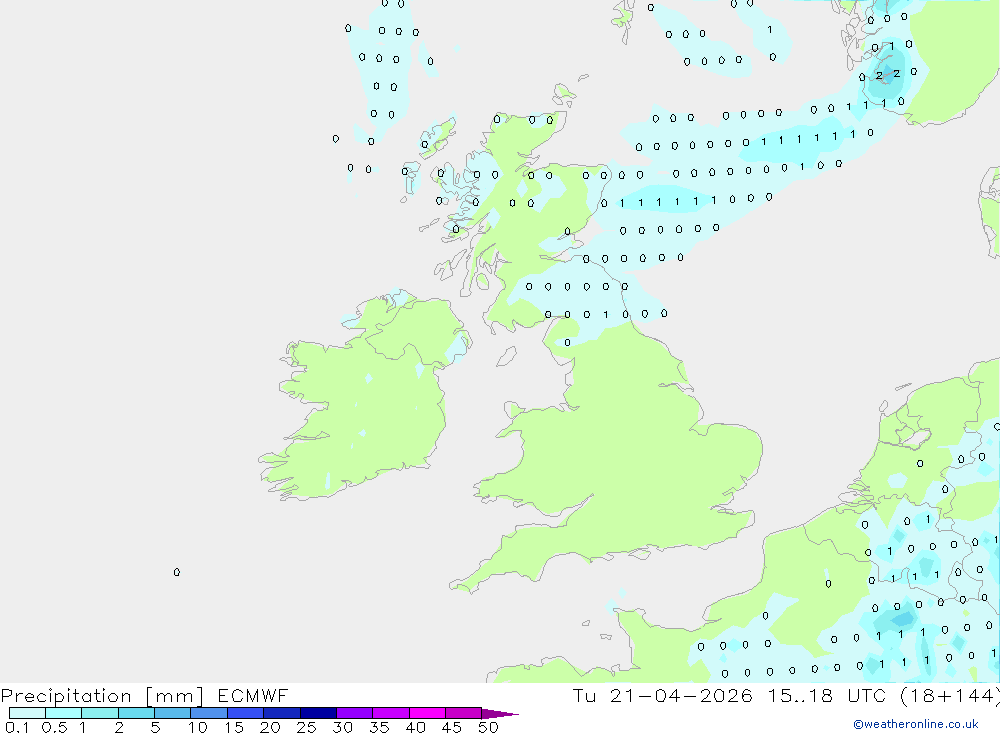
Task: Click the 2–5 mm legend swatch
Action: [136, 713]
